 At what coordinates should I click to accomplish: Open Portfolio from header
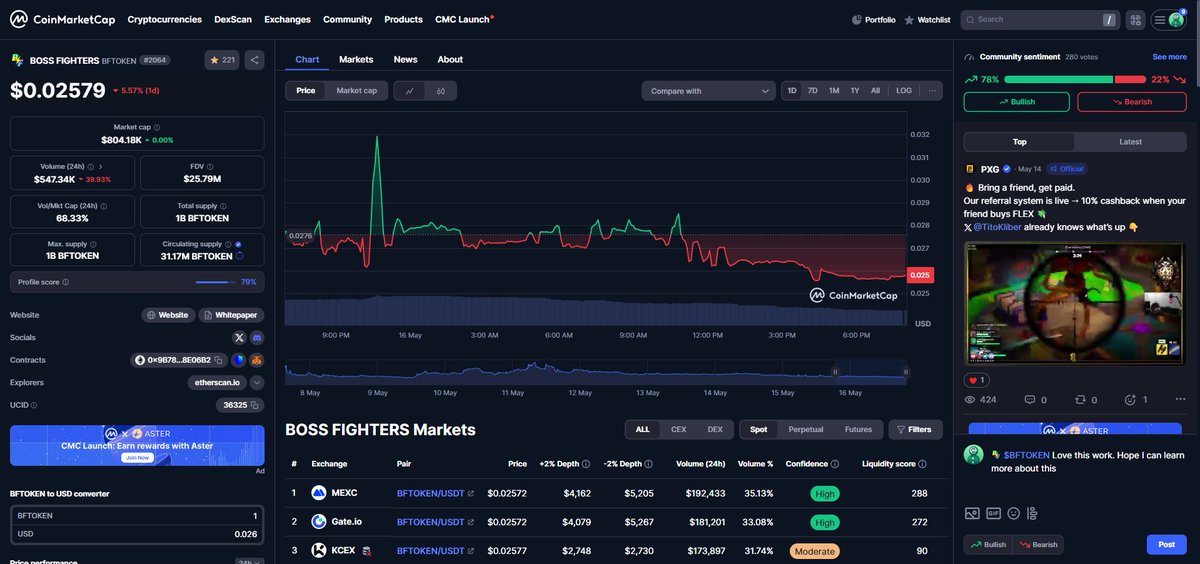(873, 20)
